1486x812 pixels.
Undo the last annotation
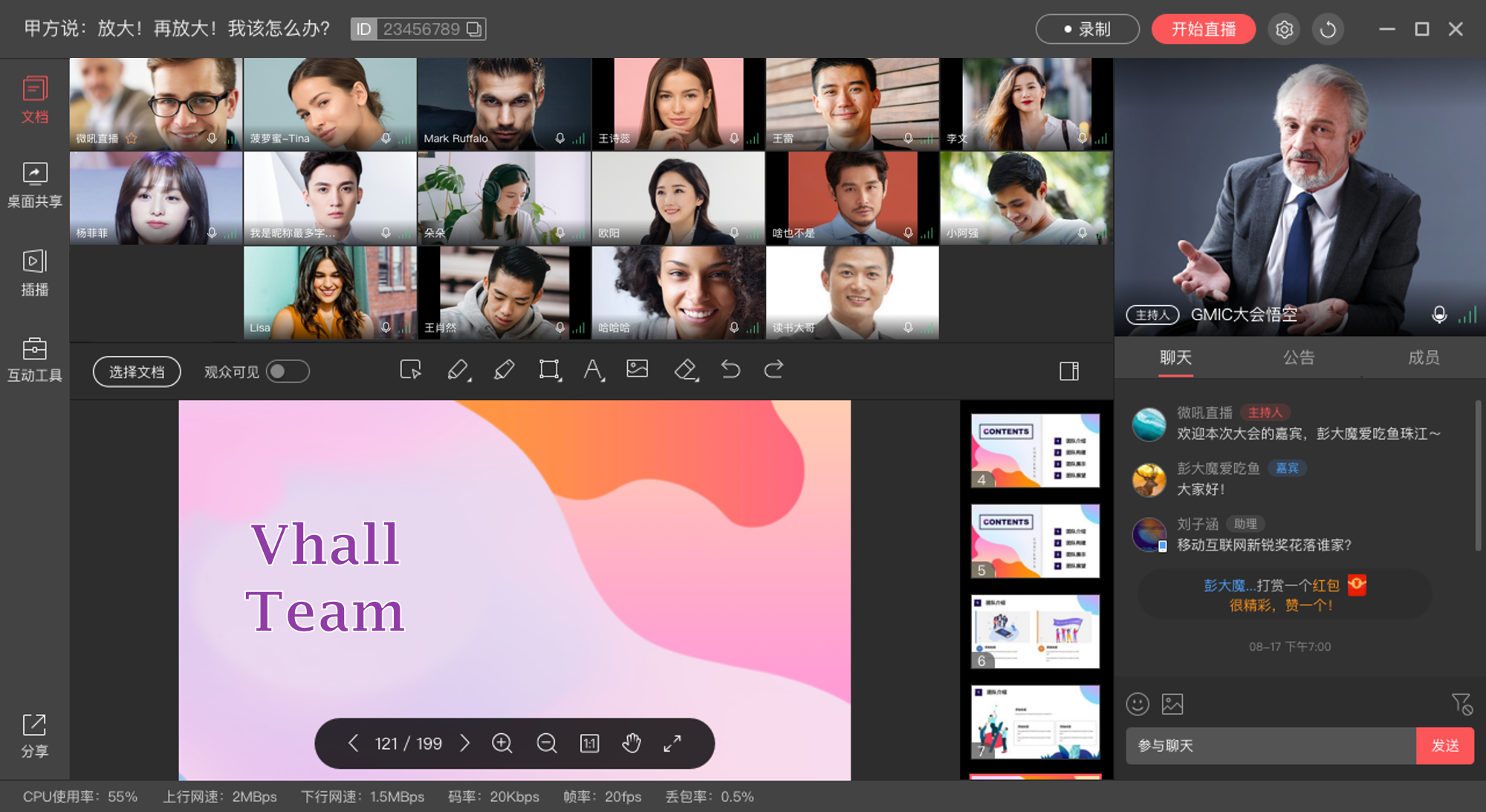730,369
